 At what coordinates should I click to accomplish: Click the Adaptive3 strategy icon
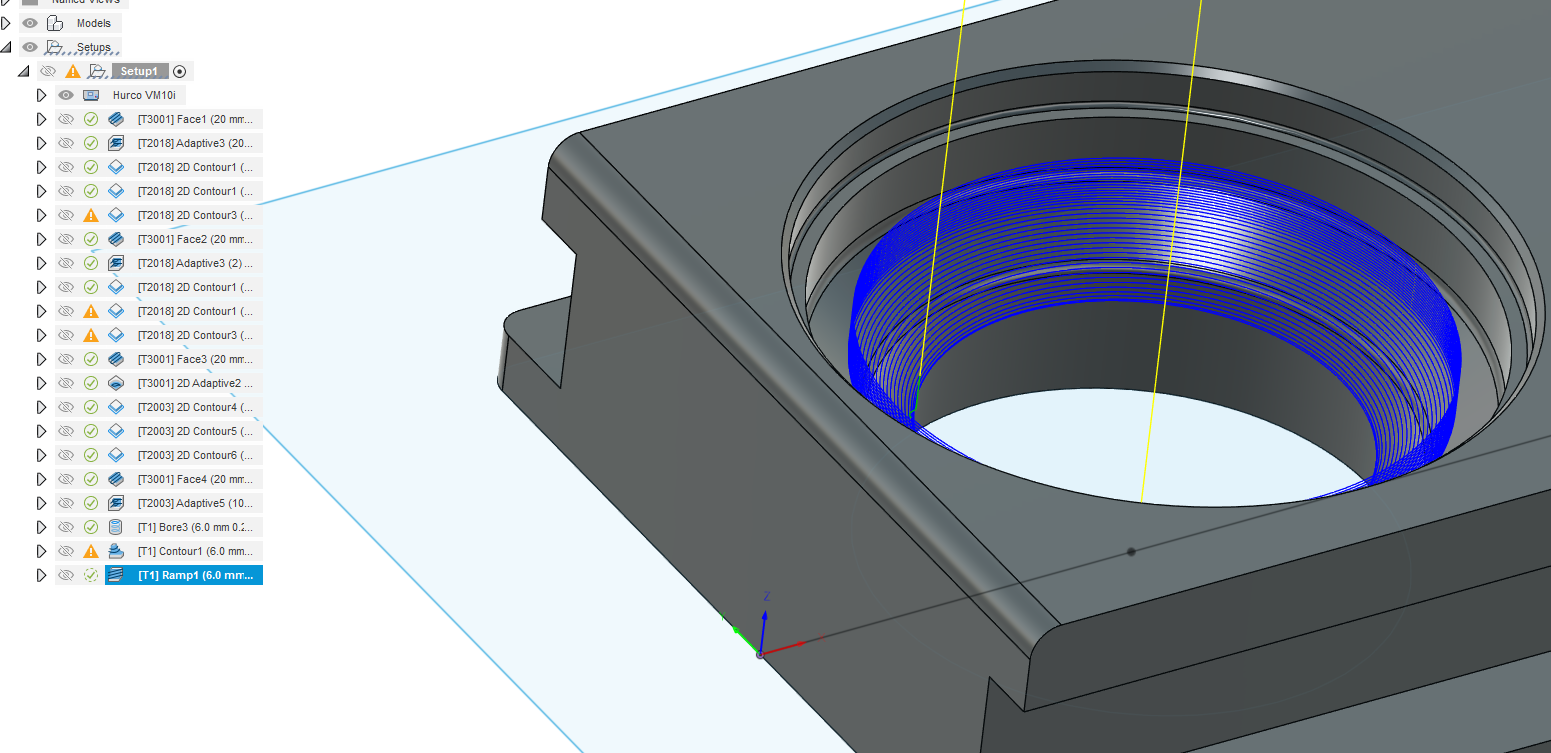(115, 142)
